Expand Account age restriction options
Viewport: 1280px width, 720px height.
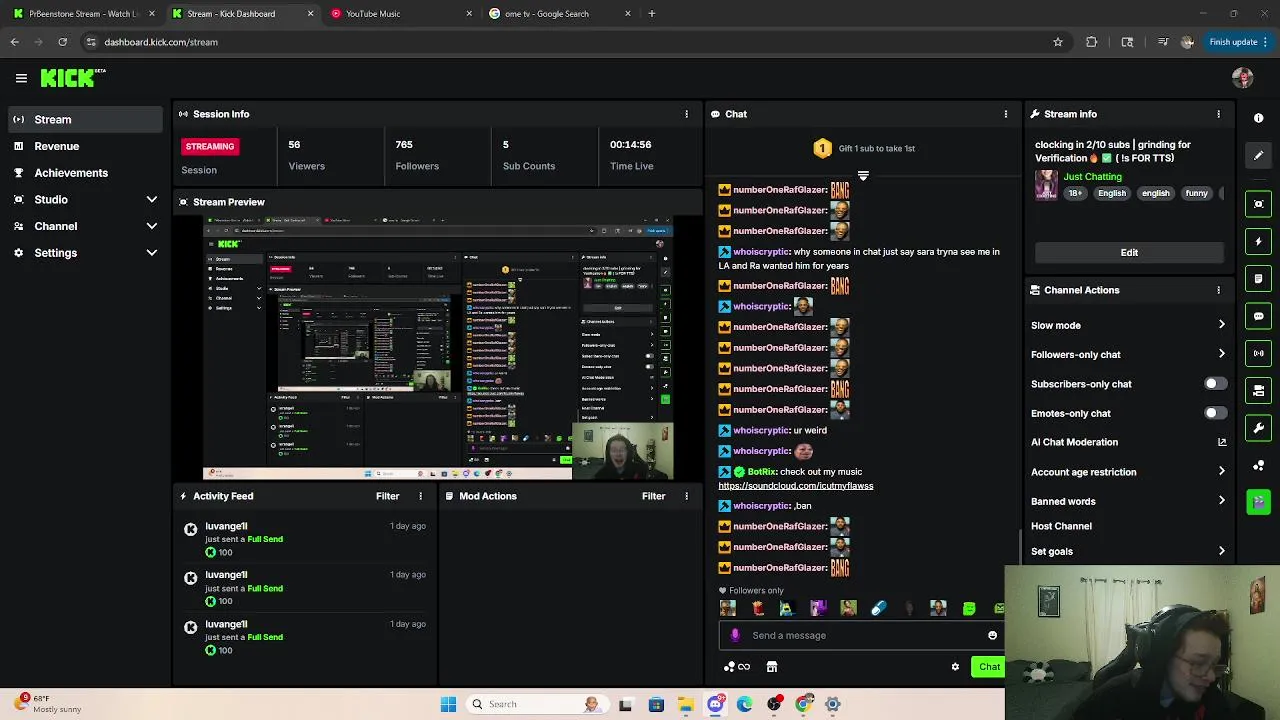click(1222, 471)
